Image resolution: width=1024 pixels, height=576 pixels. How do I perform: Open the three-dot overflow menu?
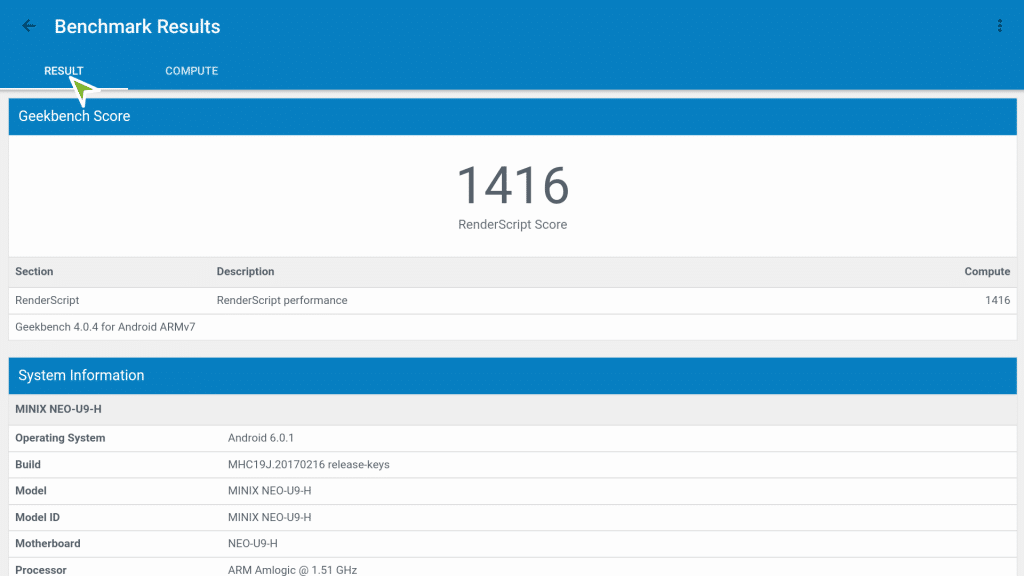point(999,26)
